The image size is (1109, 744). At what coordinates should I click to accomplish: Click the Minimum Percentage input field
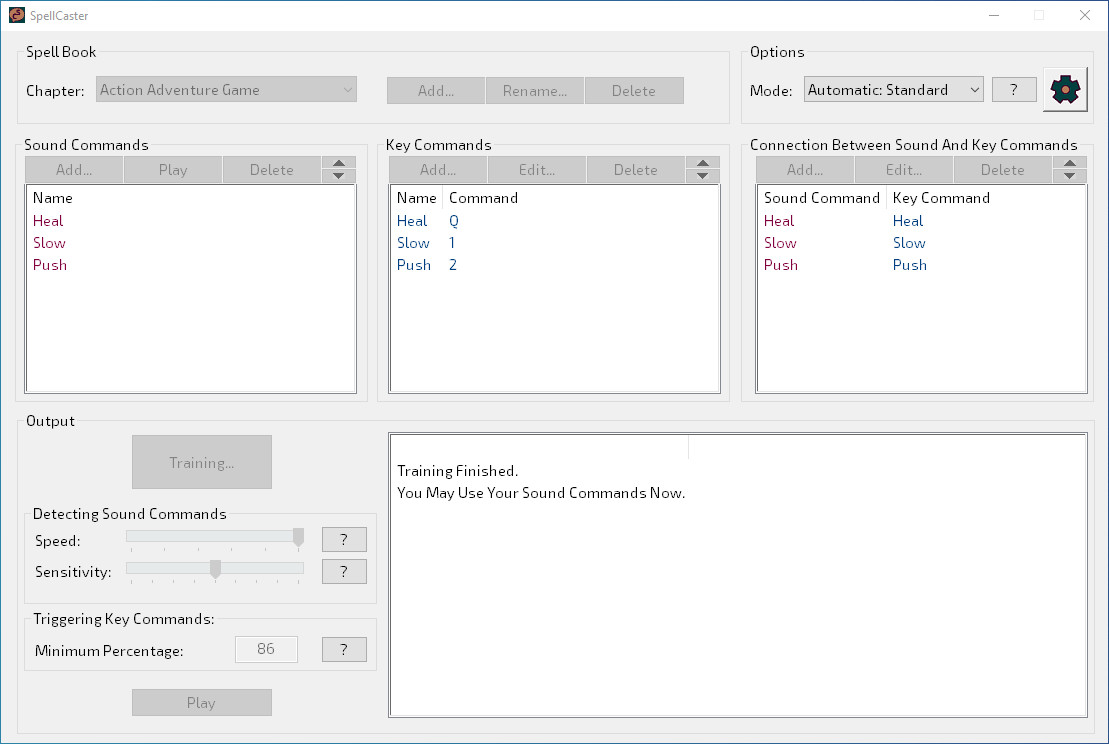click(x=266, y=649)
